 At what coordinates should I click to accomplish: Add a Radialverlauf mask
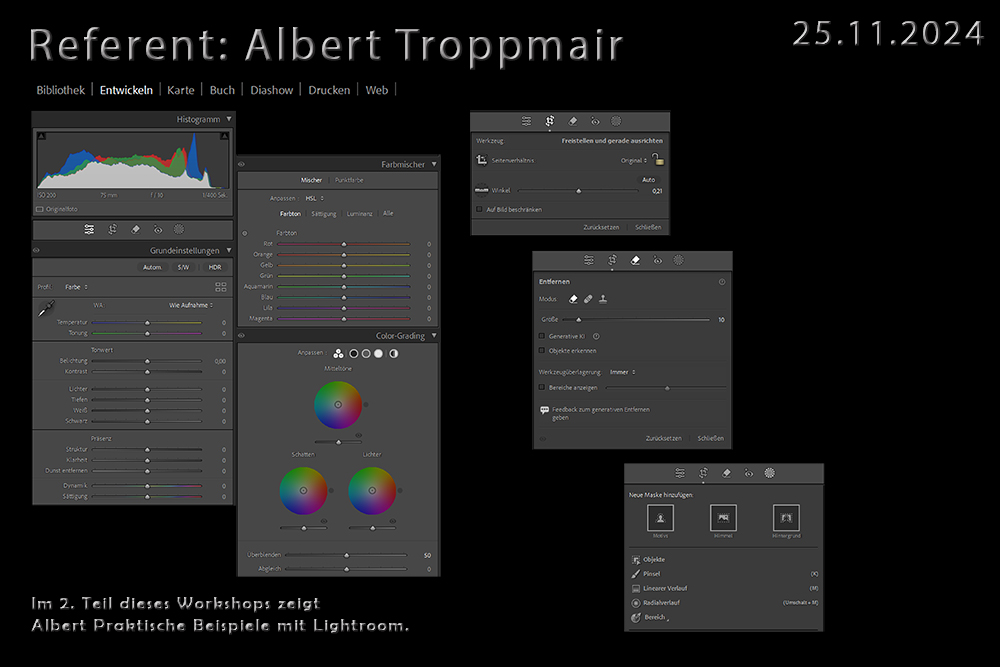pos(656,603)
